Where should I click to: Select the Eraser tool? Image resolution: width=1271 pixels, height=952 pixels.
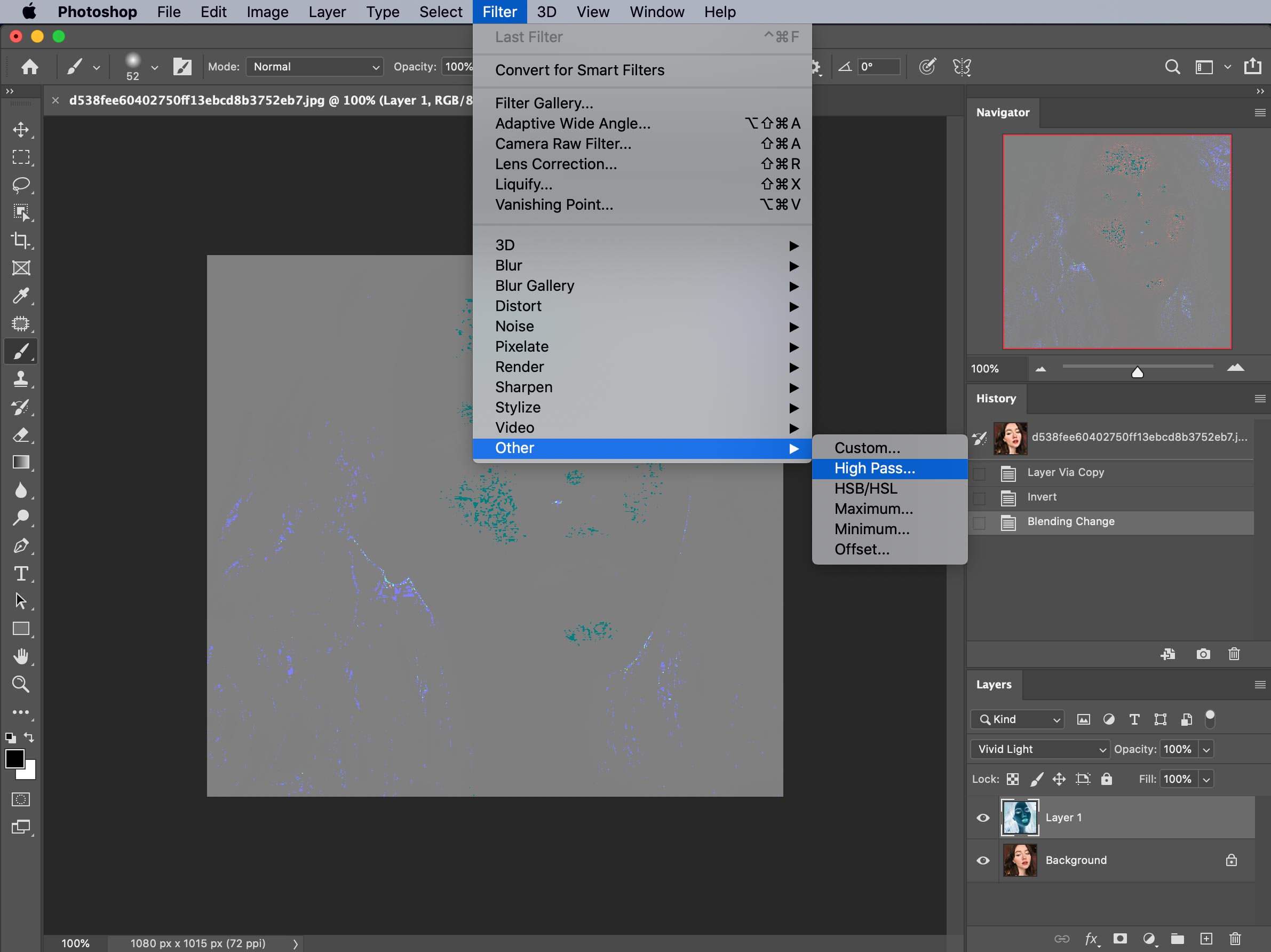pos(21,435)
